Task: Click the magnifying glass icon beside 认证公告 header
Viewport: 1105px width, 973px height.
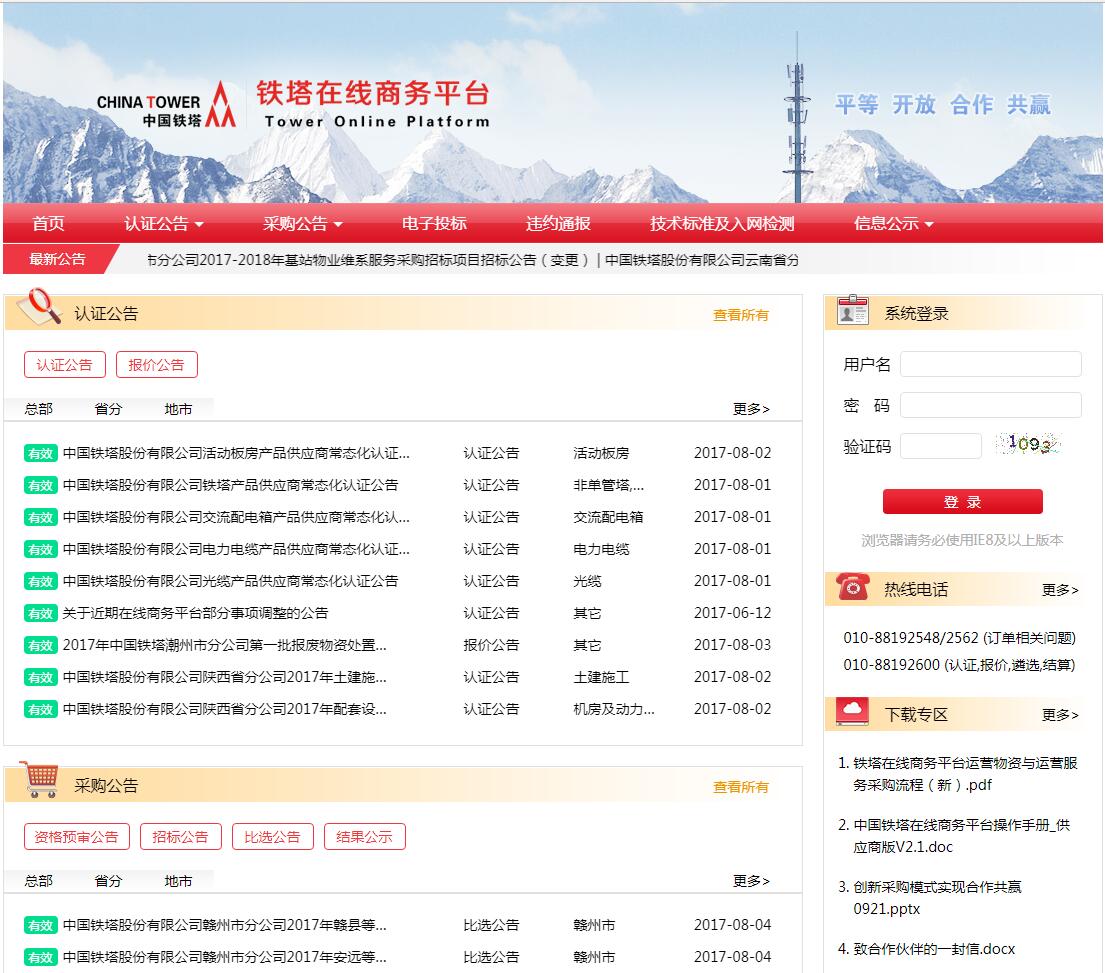Action: pos(40,307)
